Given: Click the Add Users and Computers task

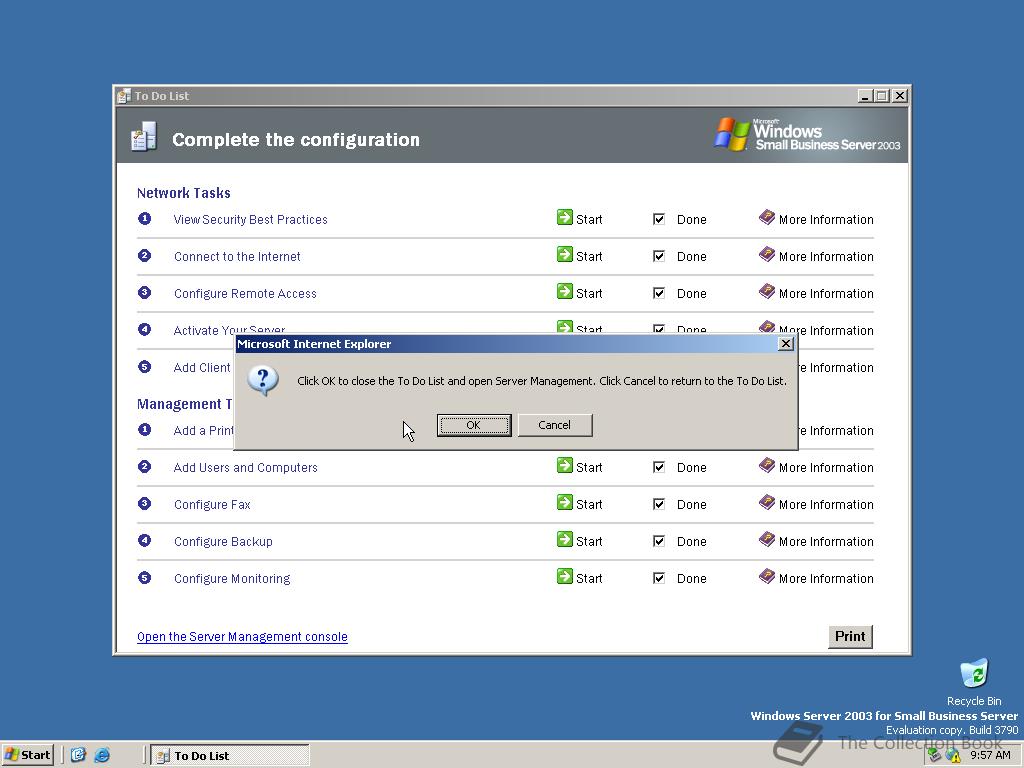Looking at the screenshot, I should coord(246,468).
